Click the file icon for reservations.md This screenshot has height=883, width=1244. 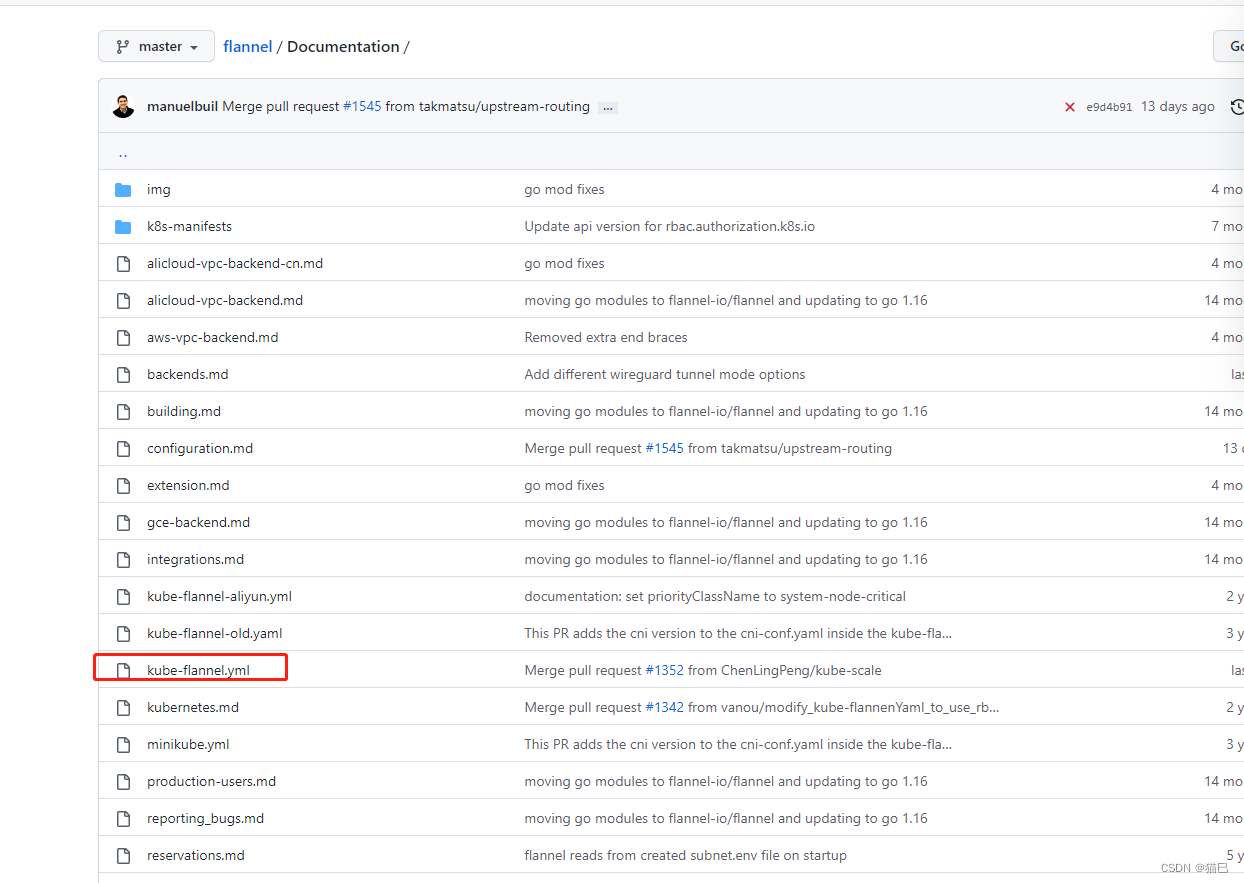coord(123,855)
